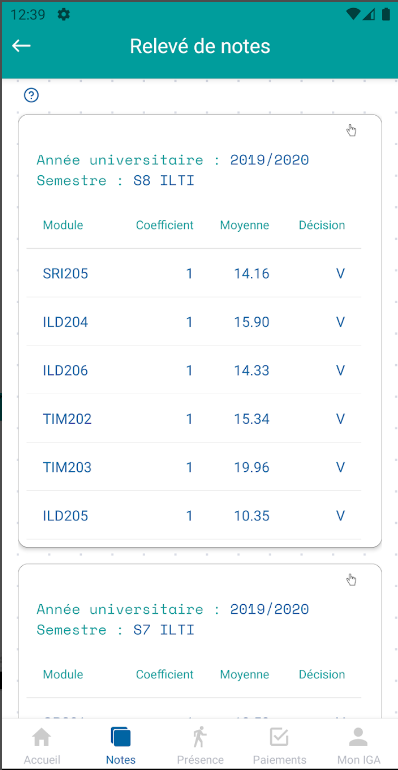Open the Accueil home icon
398x770 pixels.
pyautogui.click(x=42, y=737)
